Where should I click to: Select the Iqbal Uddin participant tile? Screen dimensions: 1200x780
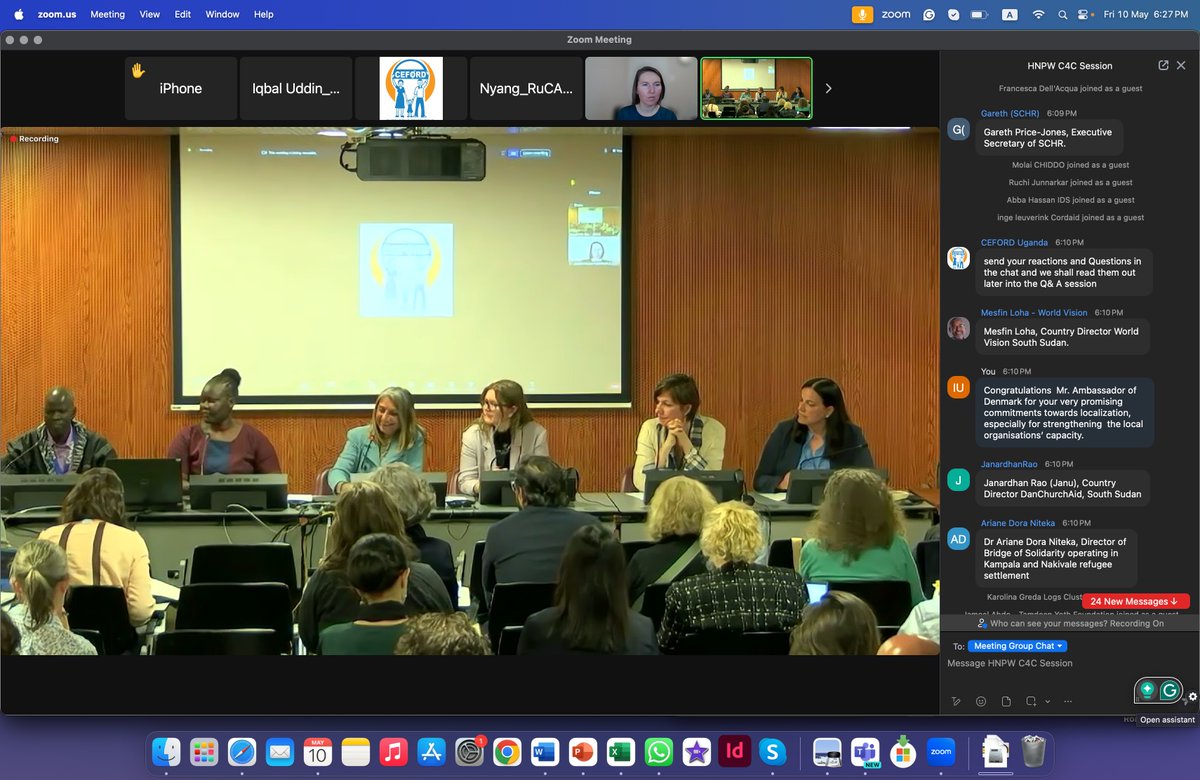coord(296,88)
